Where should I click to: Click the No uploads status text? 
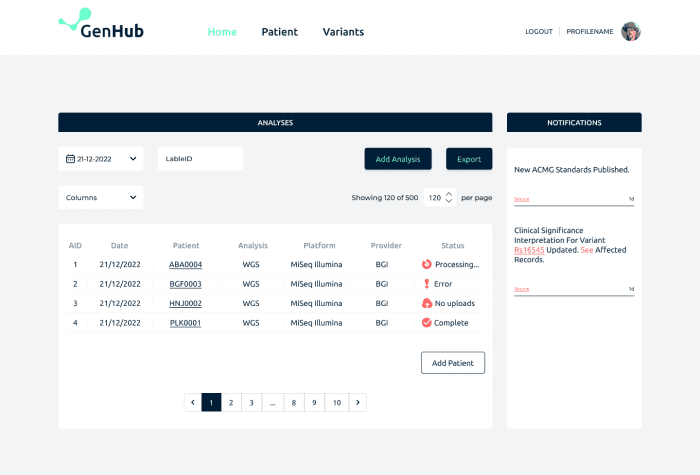[455, 304]
